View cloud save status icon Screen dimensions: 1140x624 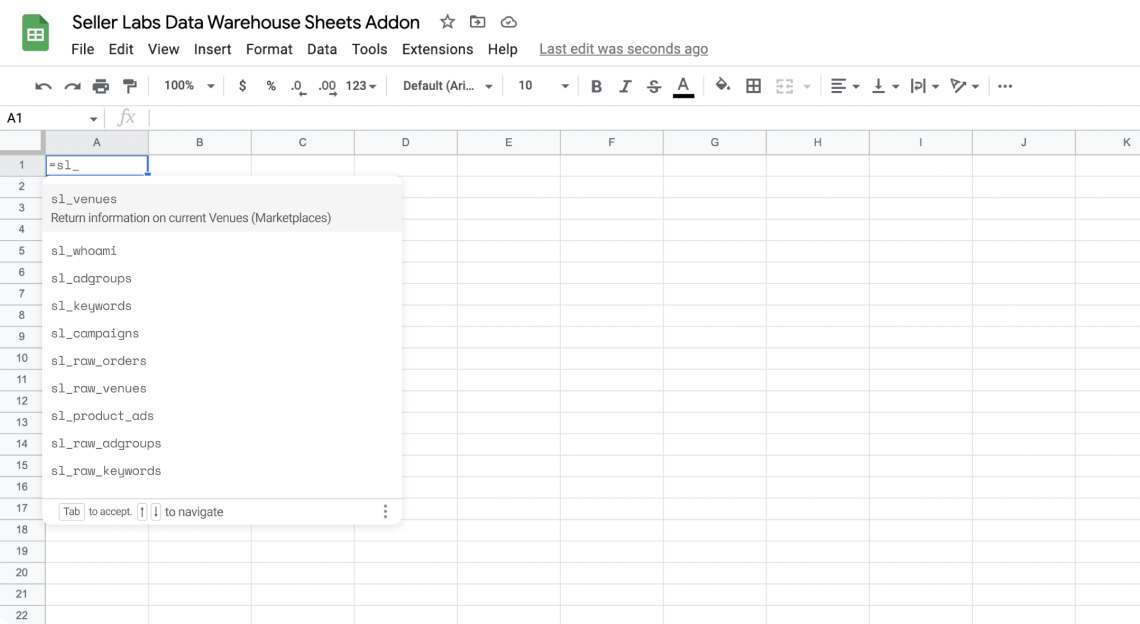tap(509, 22)
